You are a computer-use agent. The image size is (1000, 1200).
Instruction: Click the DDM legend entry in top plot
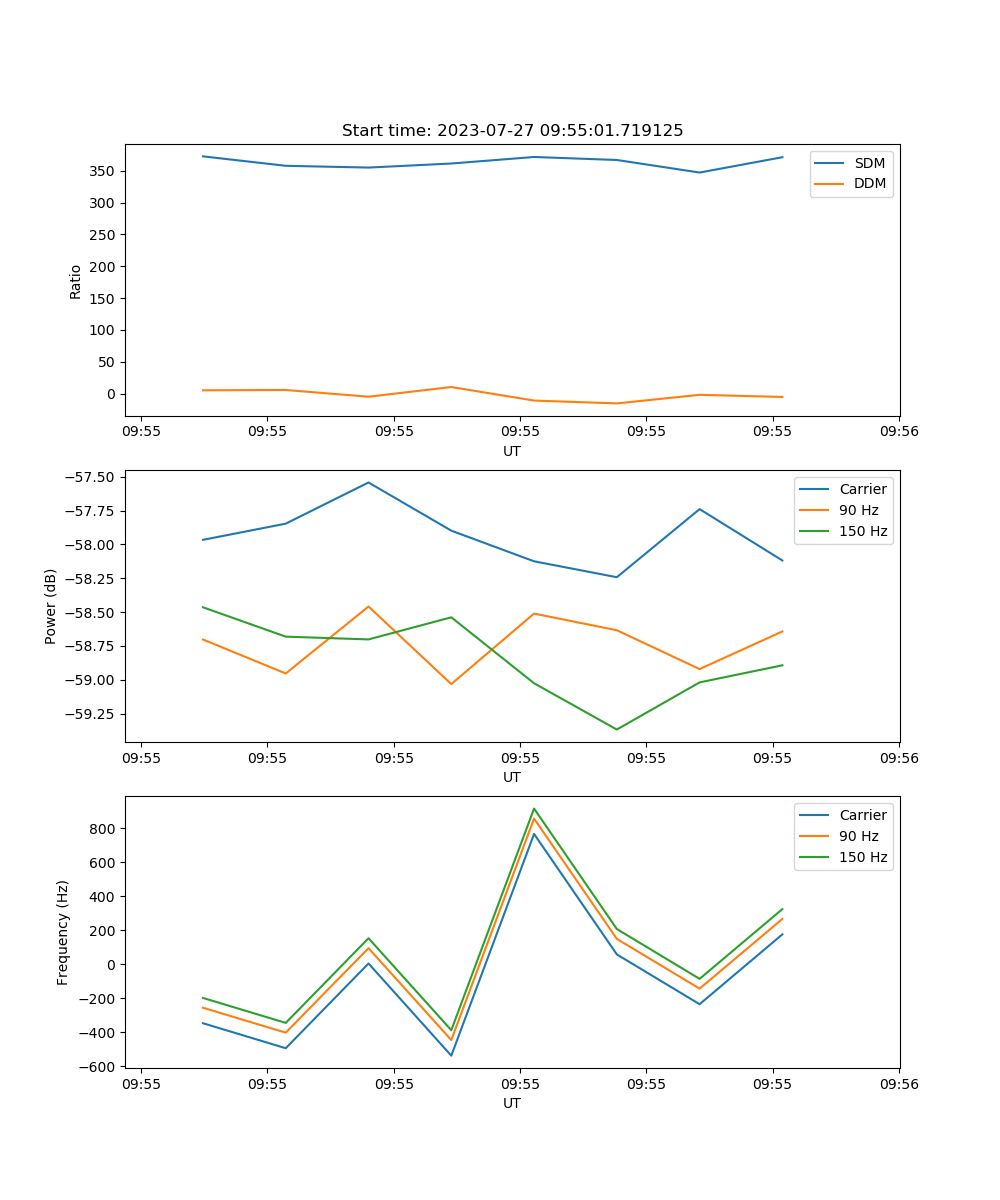point(869,183)
